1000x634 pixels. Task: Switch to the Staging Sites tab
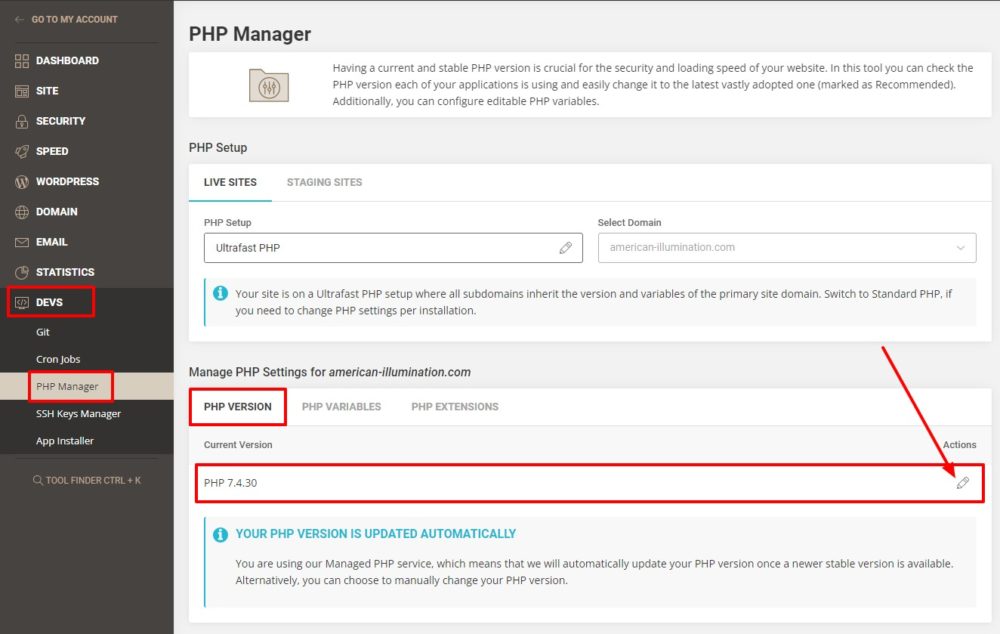pyautogui.click(x=324, y=182)
